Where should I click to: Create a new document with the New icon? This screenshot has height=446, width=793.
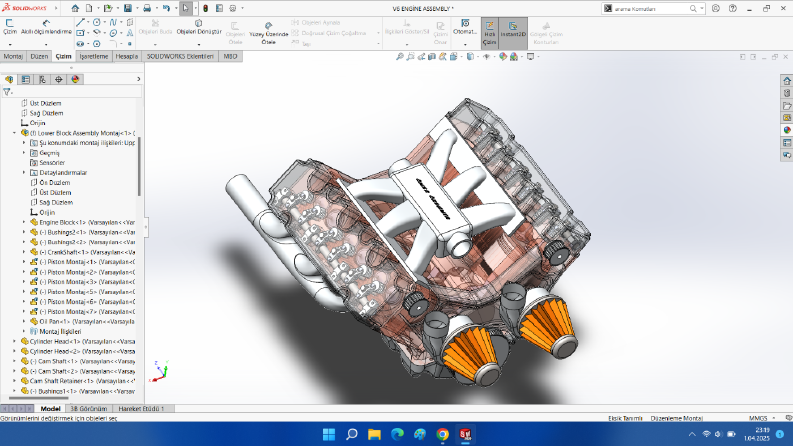tap(89, 8)
